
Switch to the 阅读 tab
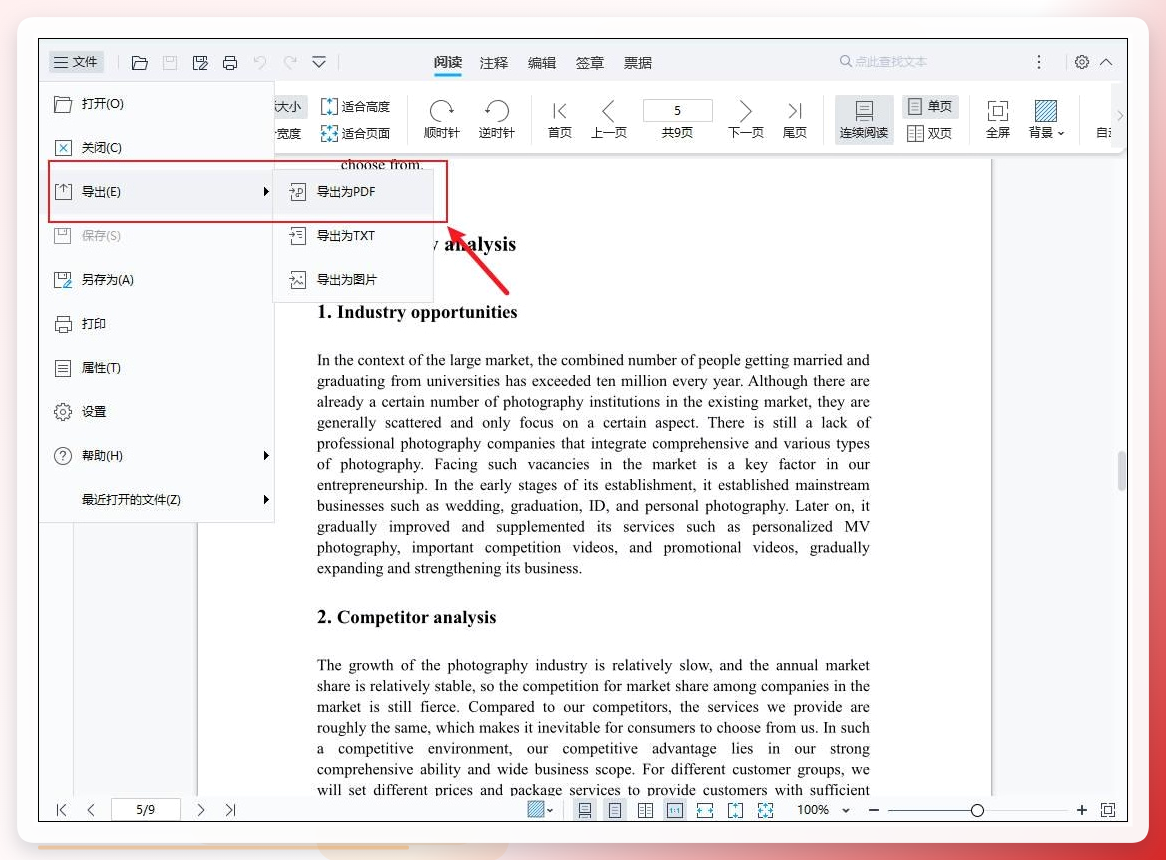pyautogui.click(x=448, y=62)
